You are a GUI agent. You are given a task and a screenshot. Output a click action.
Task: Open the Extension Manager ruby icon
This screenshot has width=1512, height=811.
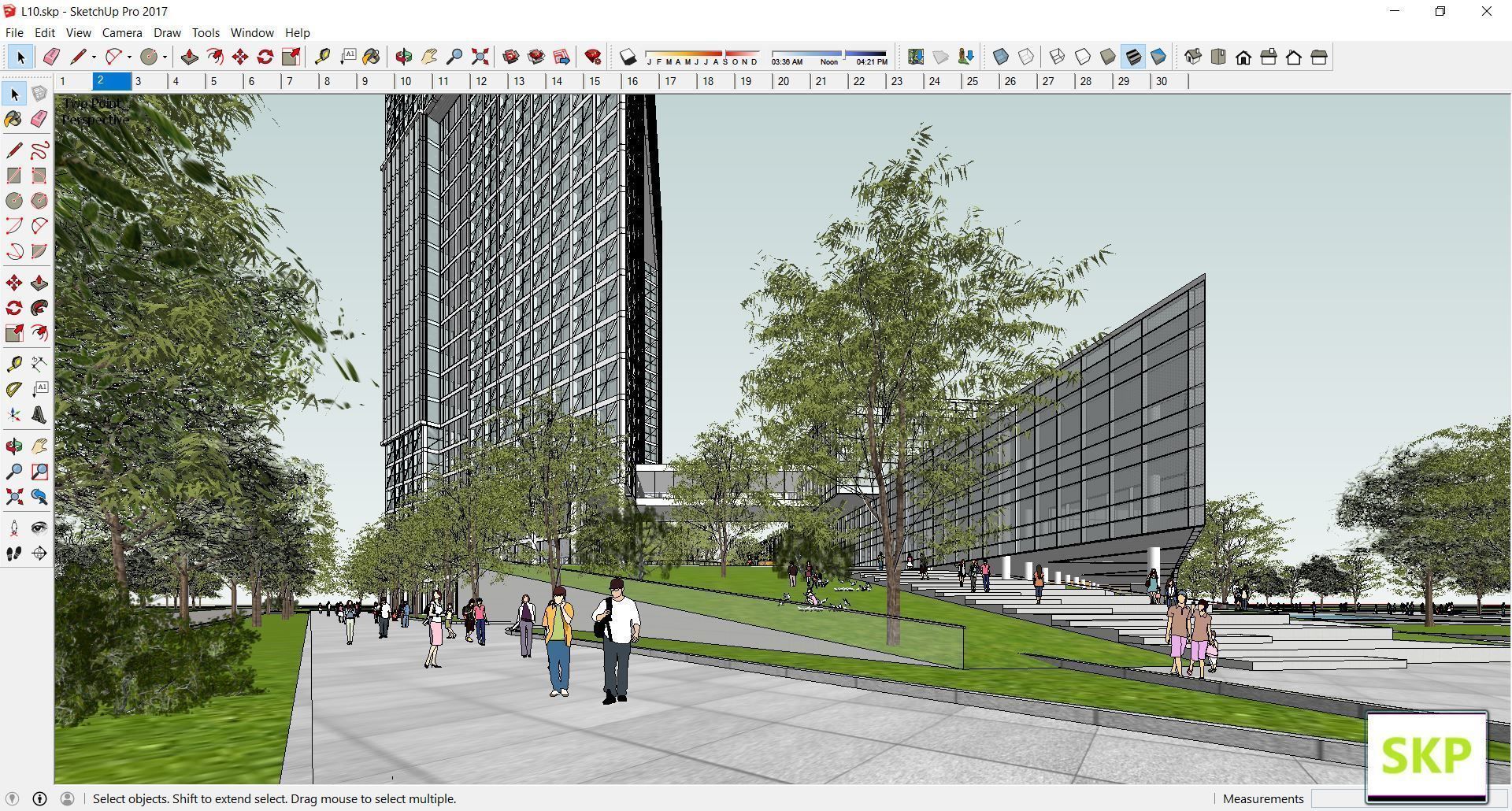tap(593, 57)
